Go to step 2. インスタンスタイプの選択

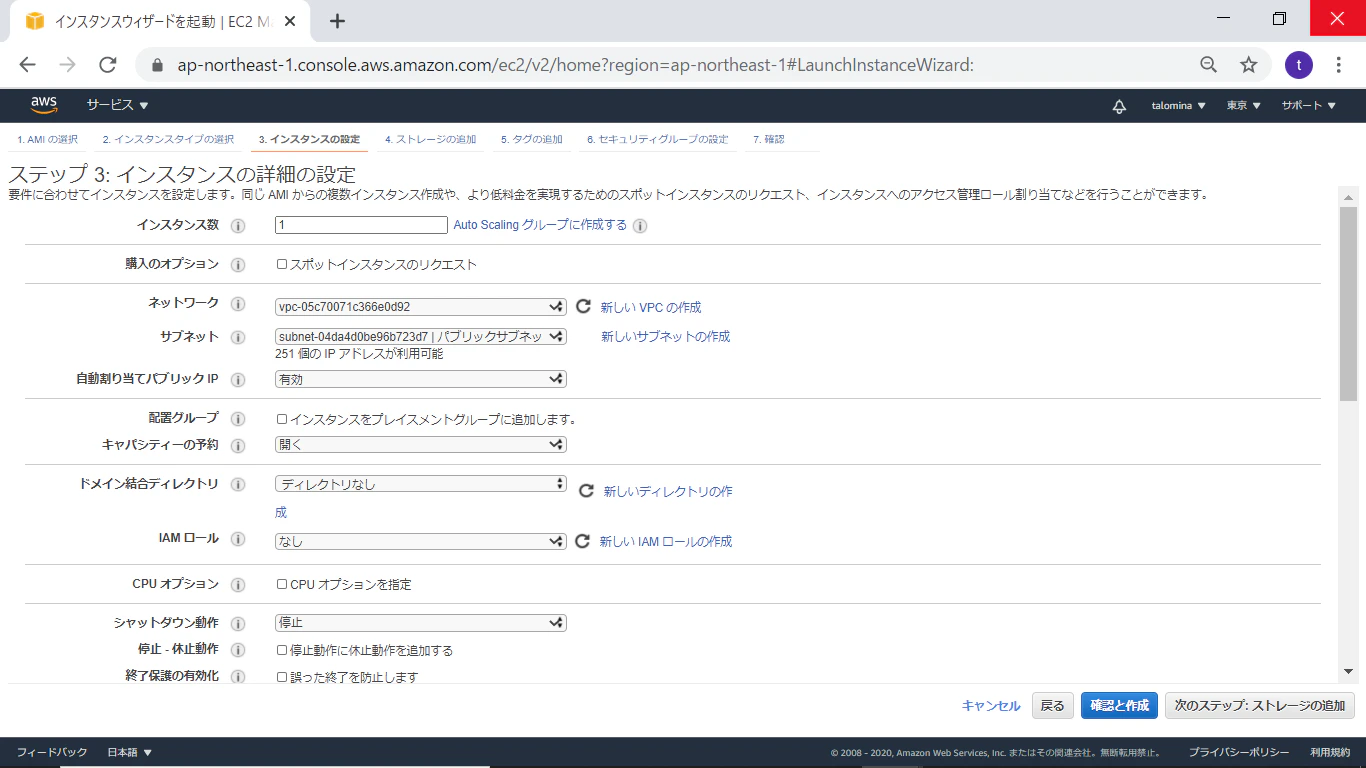tap(168, 139)
